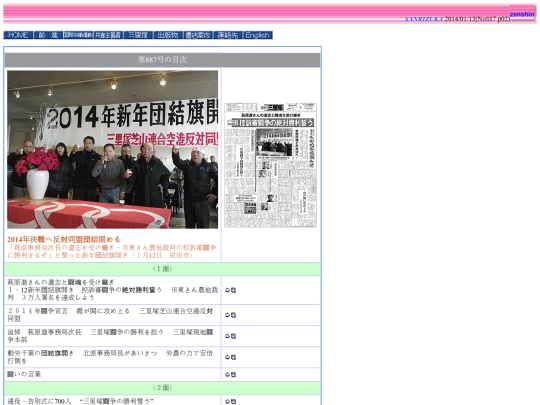Open the 書店案内 navigation button
Screen dimensions: 540x405
[198, 35]
